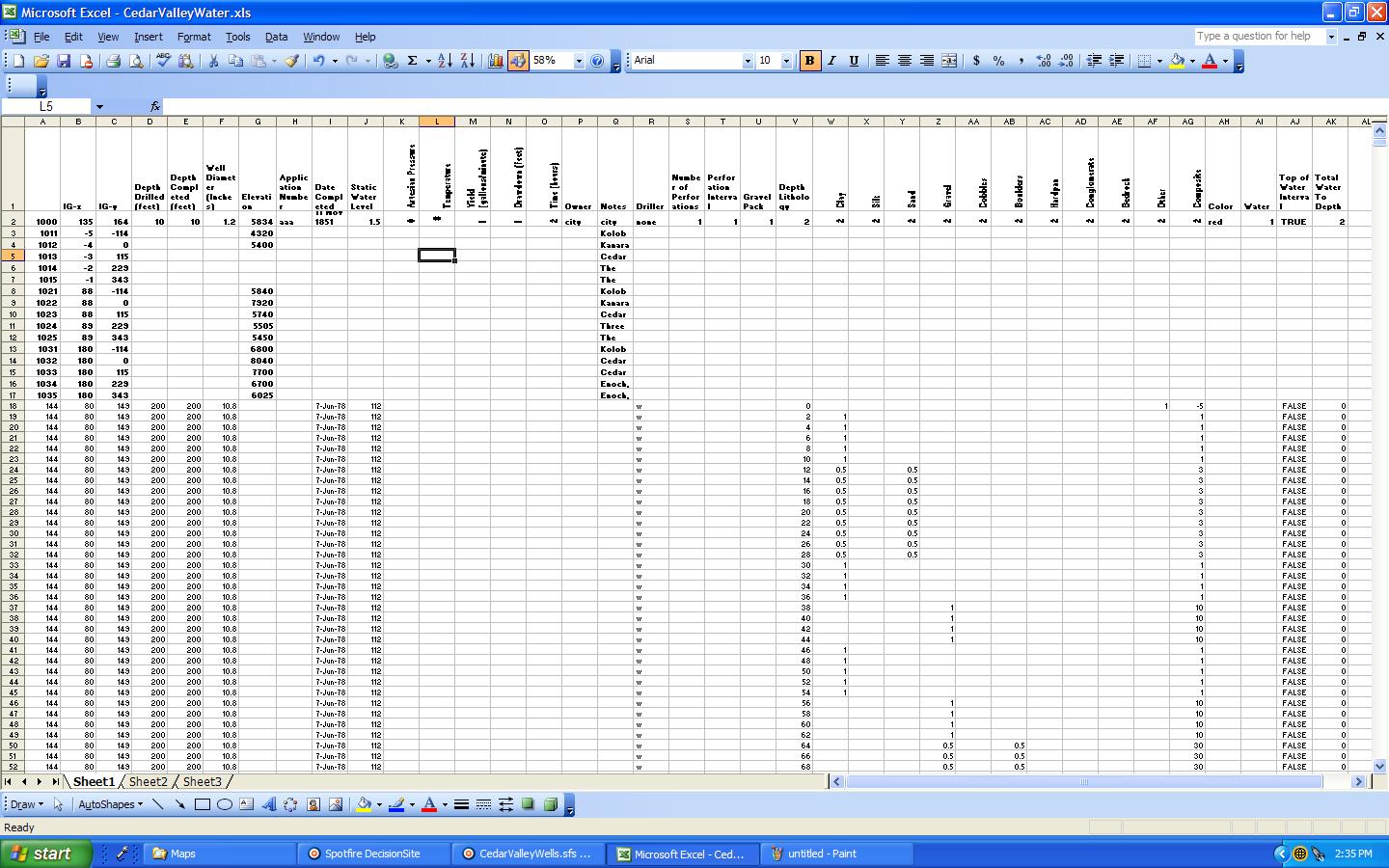Toggle the Drawing toolbar button
This screenshot has height=868, width=1389.
coord(518,61)
